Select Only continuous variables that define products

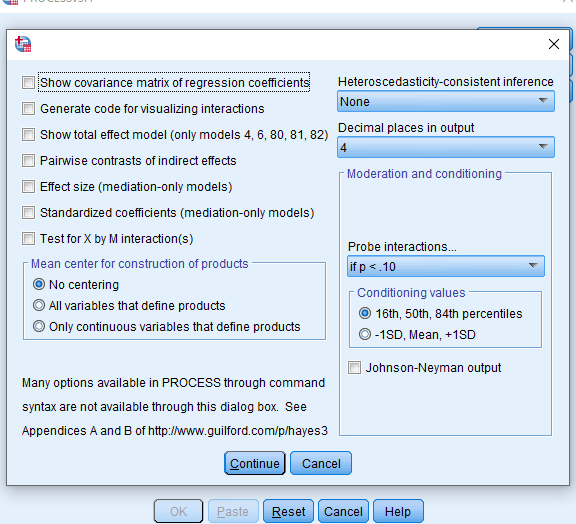point(39,326)
